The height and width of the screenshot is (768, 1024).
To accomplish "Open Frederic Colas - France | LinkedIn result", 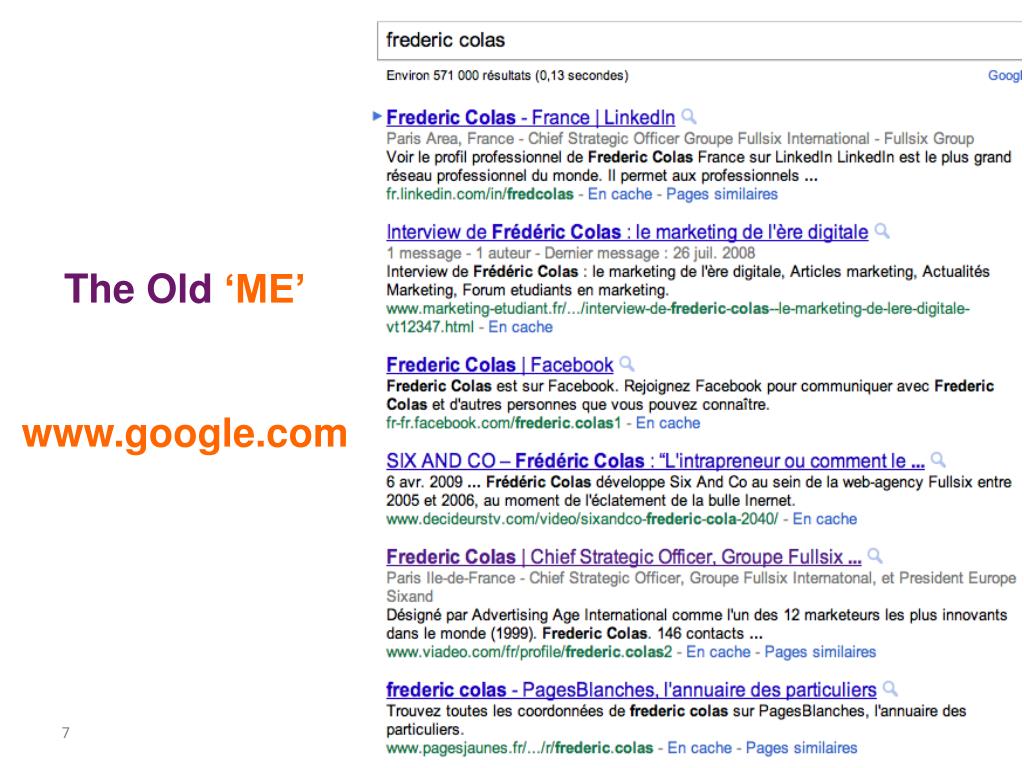I will pyautogui.click(x=530, y=118).
